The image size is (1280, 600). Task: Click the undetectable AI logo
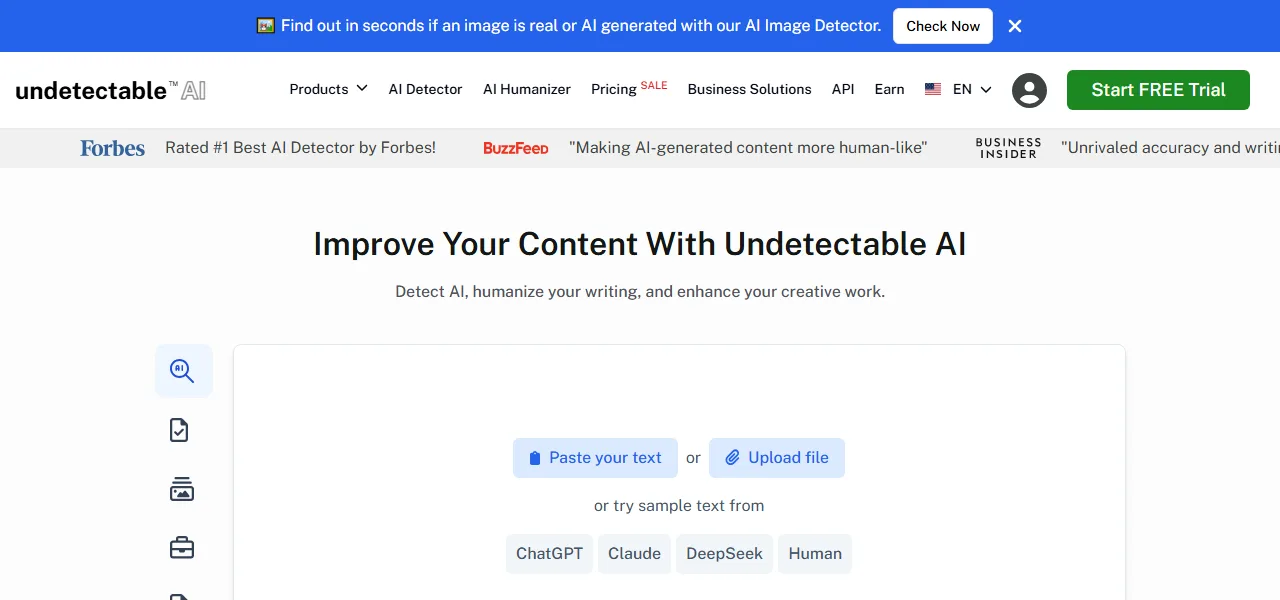pyautogui.click(x=111, y=90)
